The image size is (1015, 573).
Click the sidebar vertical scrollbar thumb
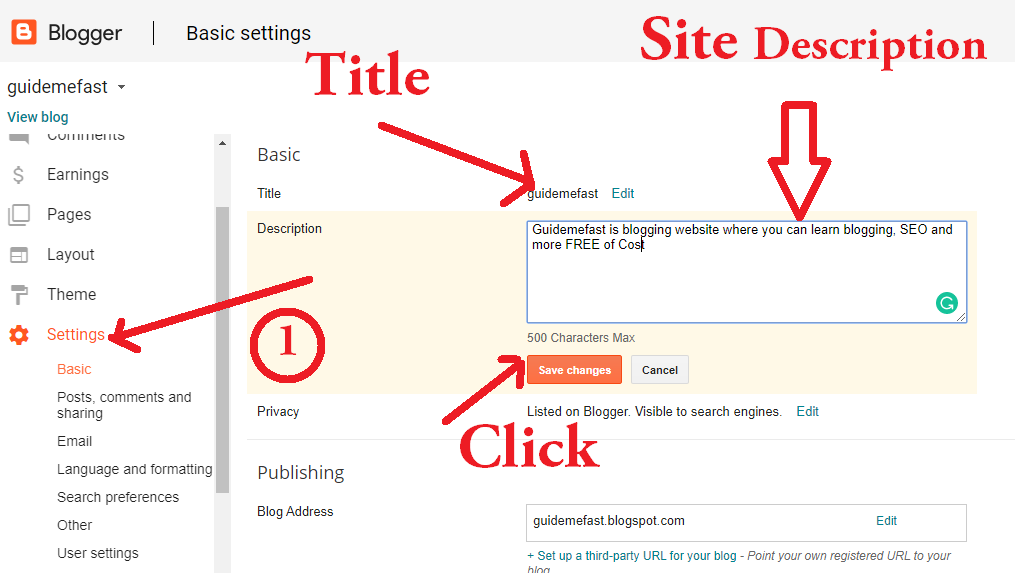coord(222,350)
